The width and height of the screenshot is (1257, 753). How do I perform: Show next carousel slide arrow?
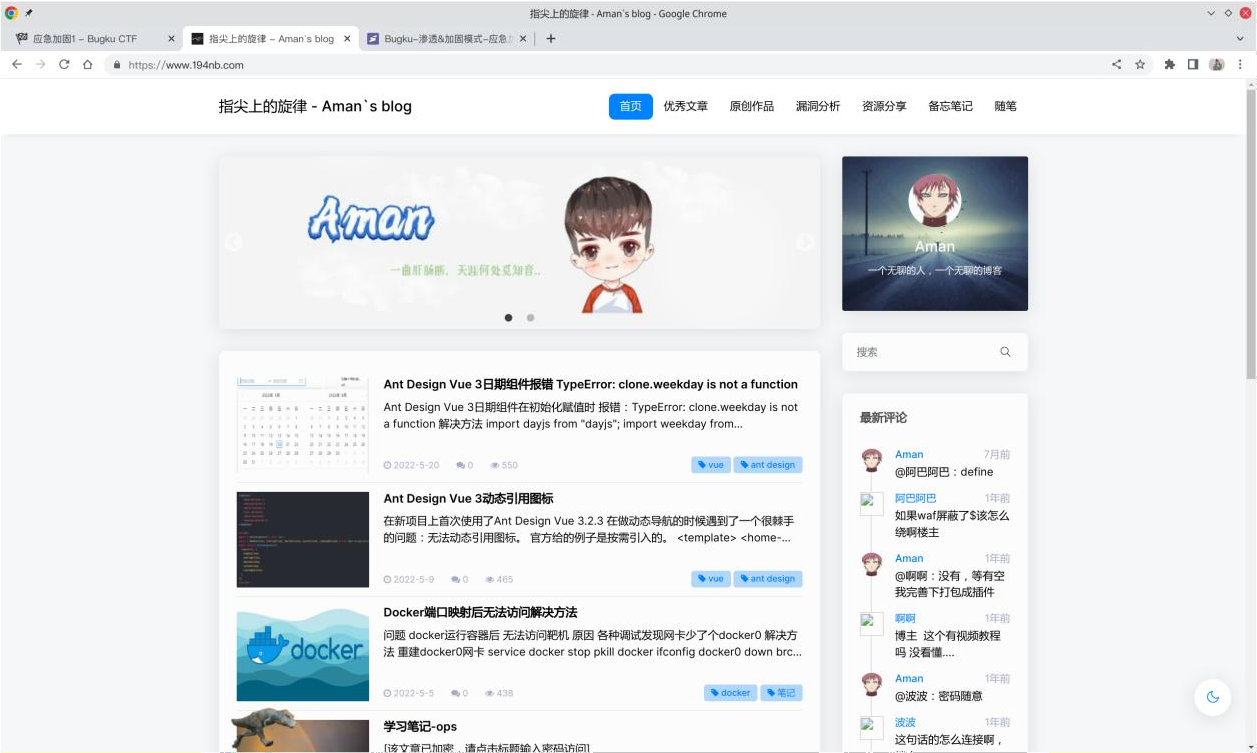(805, 242)
